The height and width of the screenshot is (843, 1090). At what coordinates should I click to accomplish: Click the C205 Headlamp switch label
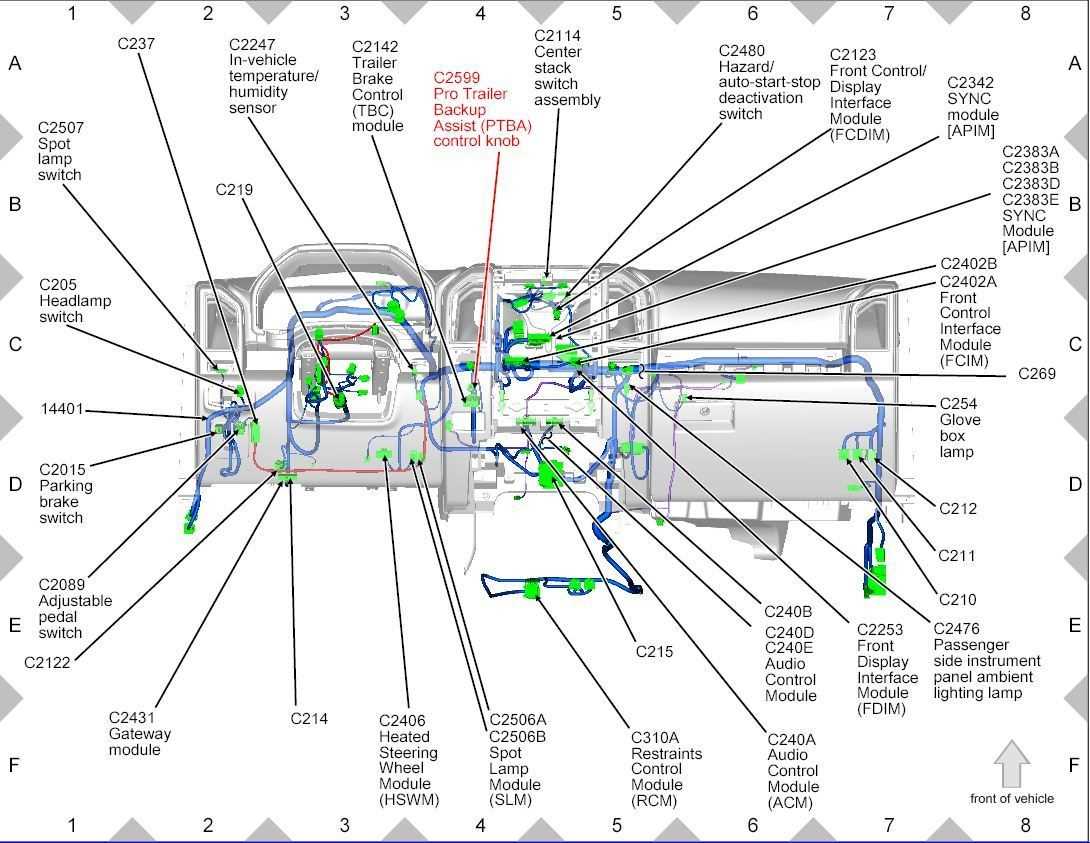[75, 301]
